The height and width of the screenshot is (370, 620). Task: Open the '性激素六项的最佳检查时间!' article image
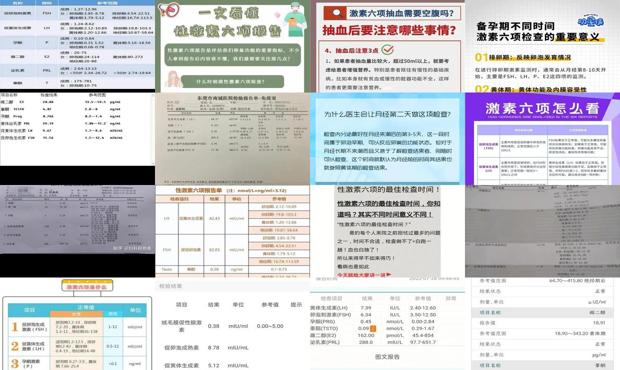pyautogui.click(x=388, y=231)
